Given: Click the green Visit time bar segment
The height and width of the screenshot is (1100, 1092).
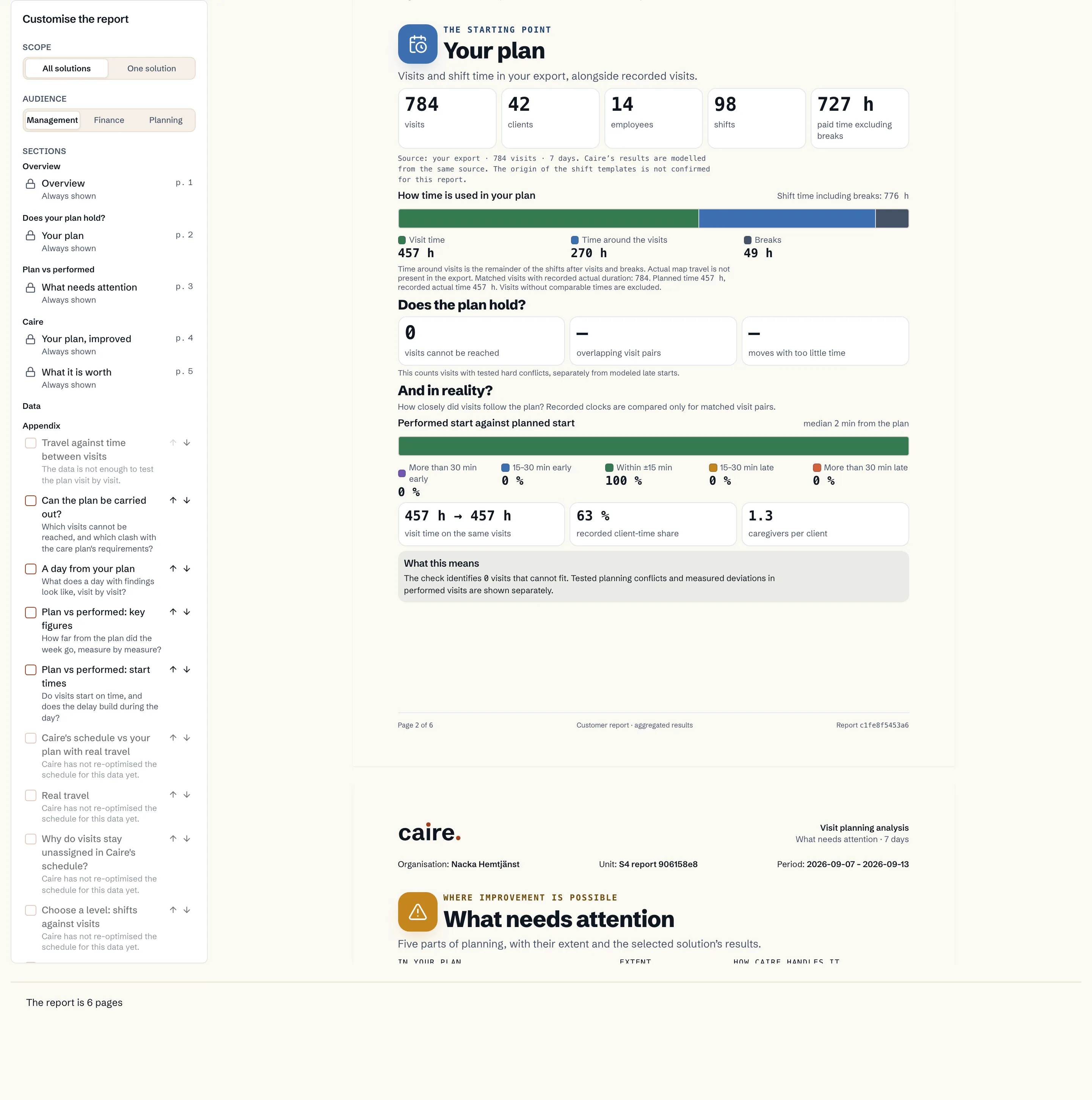Looking at the screenshot, I should (x=548, y=218).
